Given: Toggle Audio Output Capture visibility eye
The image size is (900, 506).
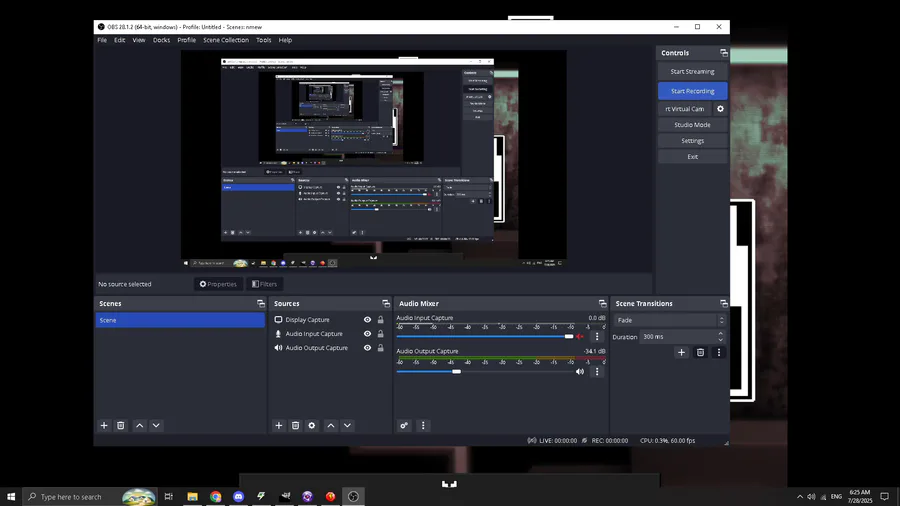Looking at the screenshot, I should point(367,348).
